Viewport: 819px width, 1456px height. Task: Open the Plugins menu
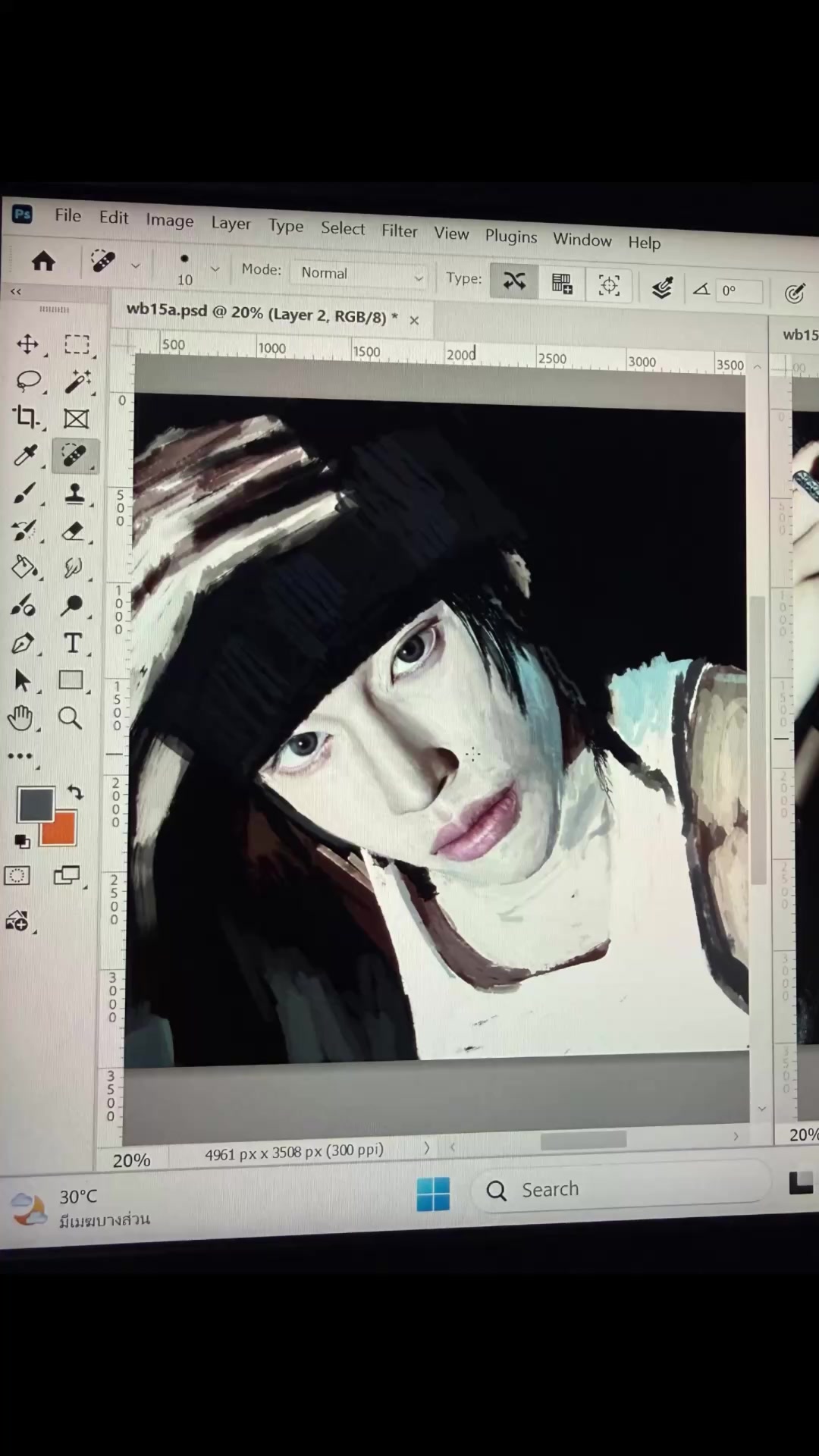pos(510,237)
